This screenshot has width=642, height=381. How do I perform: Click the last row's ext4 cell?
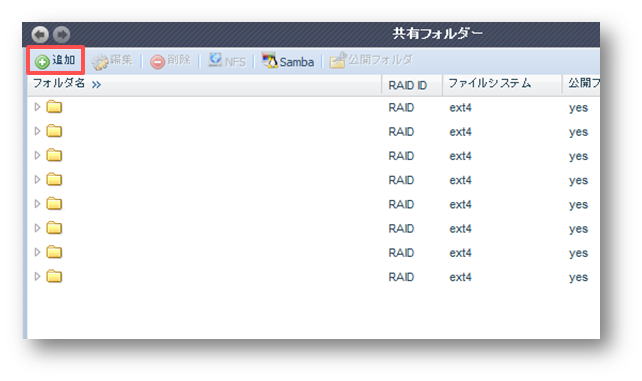click(460, 277)
